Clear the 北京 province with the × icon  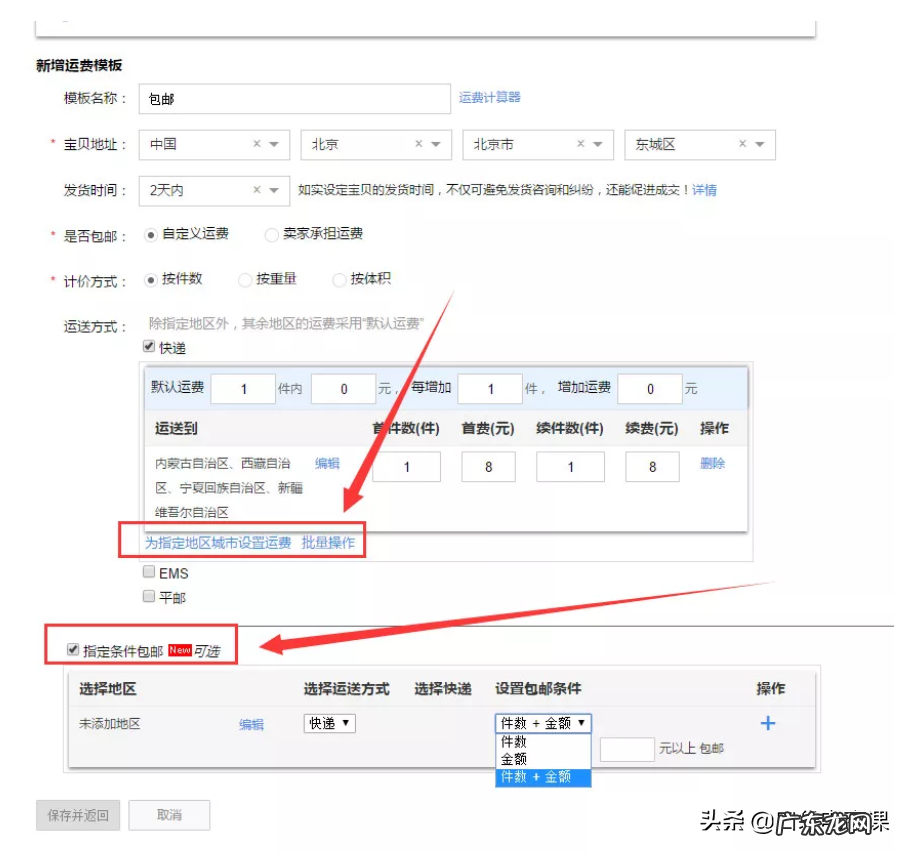coord(418,144)
